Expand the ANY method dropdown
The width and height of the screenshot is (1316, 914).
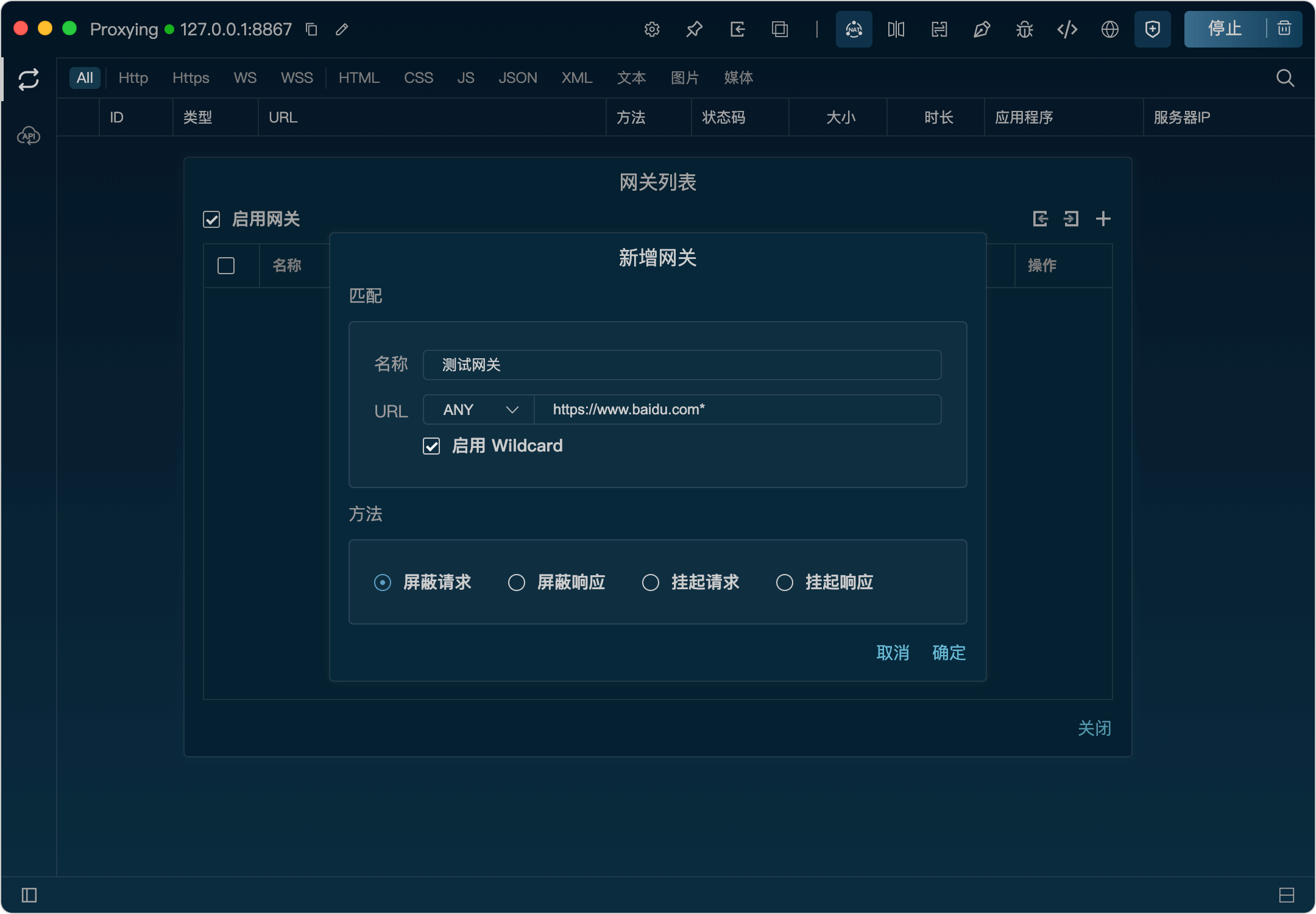[479, 409]
